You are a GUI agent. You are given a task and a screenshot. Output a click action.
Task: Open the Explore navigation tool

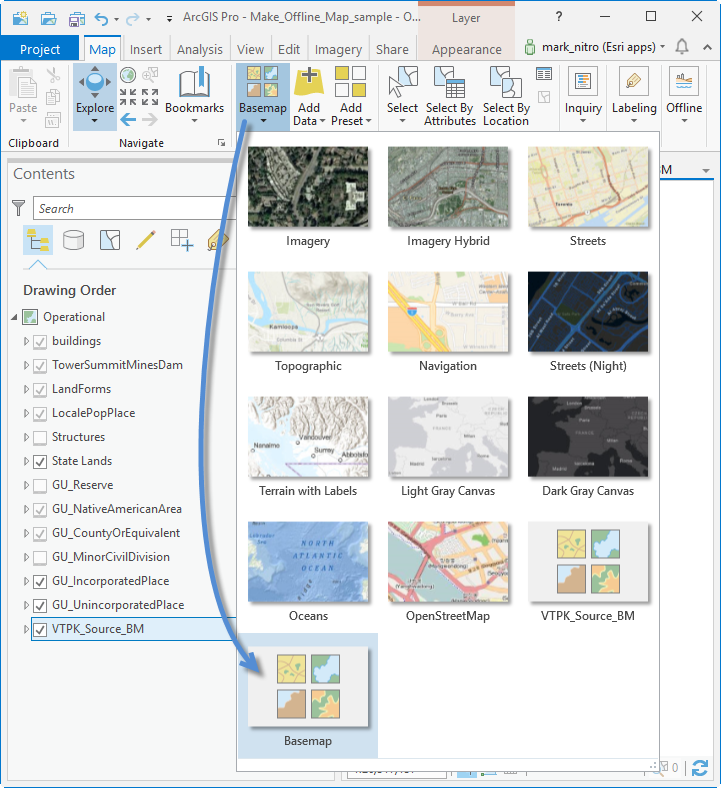pos(95,96)
